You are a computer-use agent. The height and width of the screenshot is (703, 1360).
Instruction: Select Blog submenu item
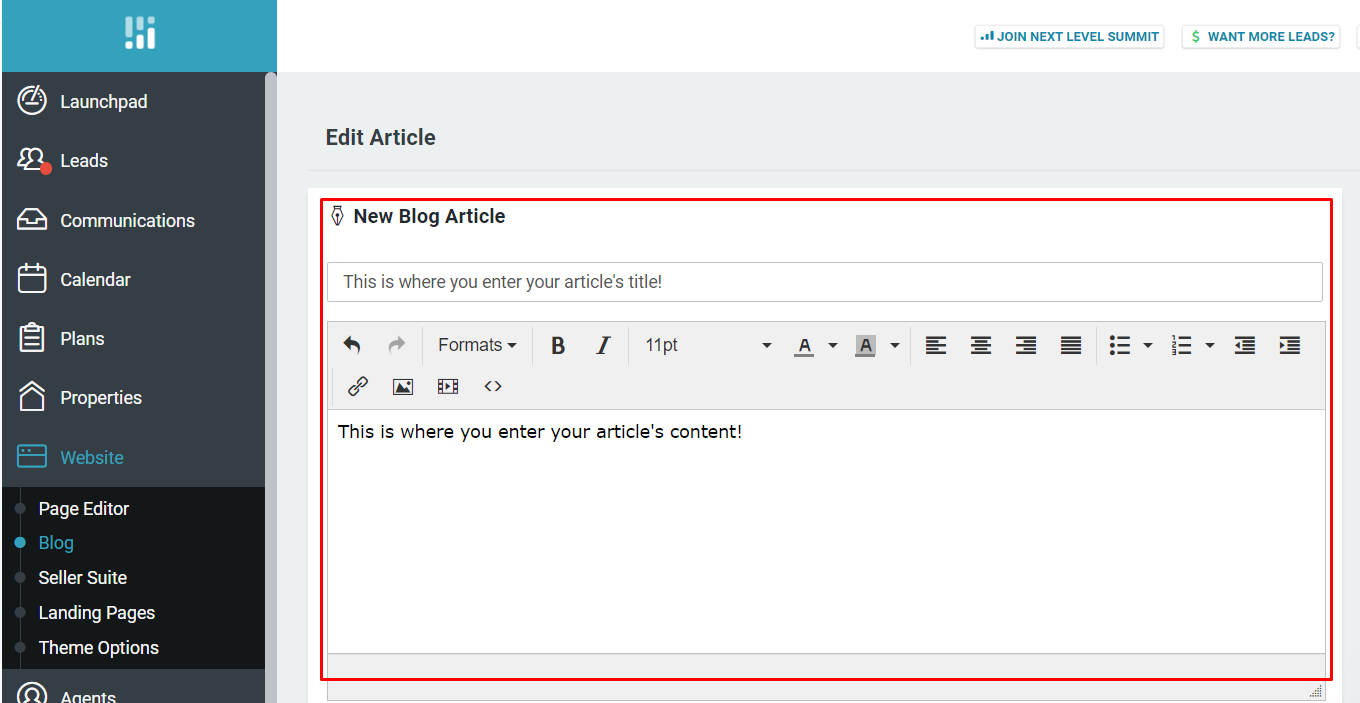click(x=56, y=542)
